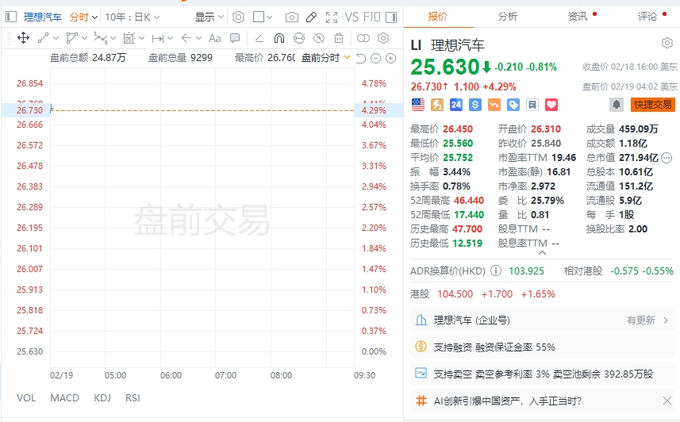The width and height of the screenshot is (680, 422).
Task: Click the blue S dollar icon
Action: pyautogui.click(x=475, y=105)
